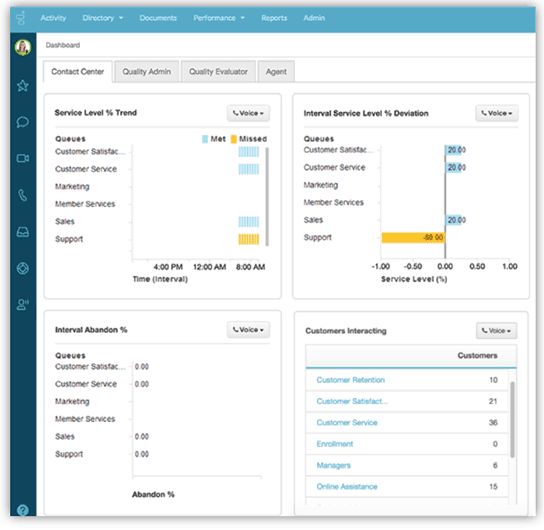Open the Reports menu item

pyautogui.click(x=274, y=18)
